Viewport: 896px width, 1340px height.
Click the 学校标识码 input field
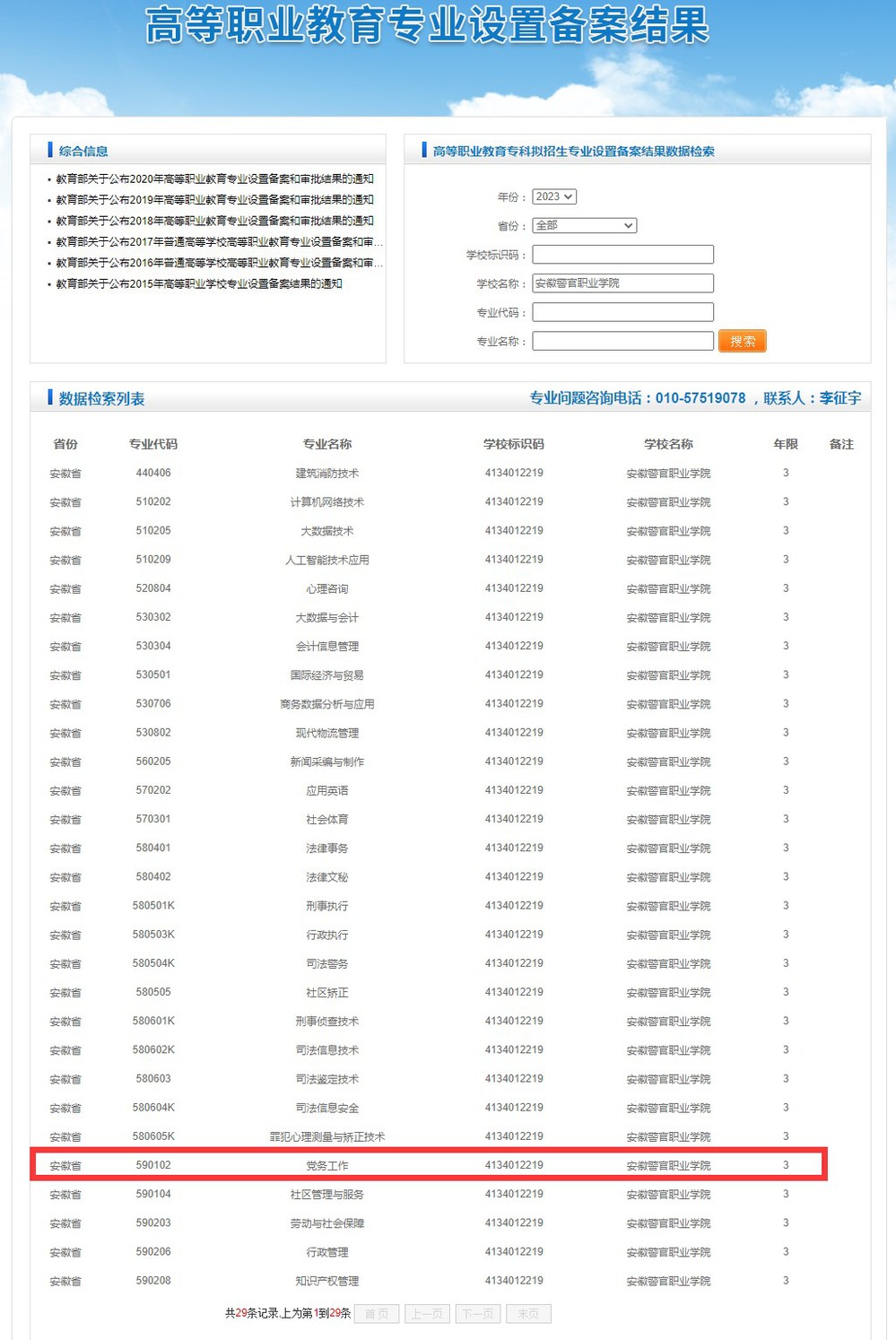tap(622, 255)
